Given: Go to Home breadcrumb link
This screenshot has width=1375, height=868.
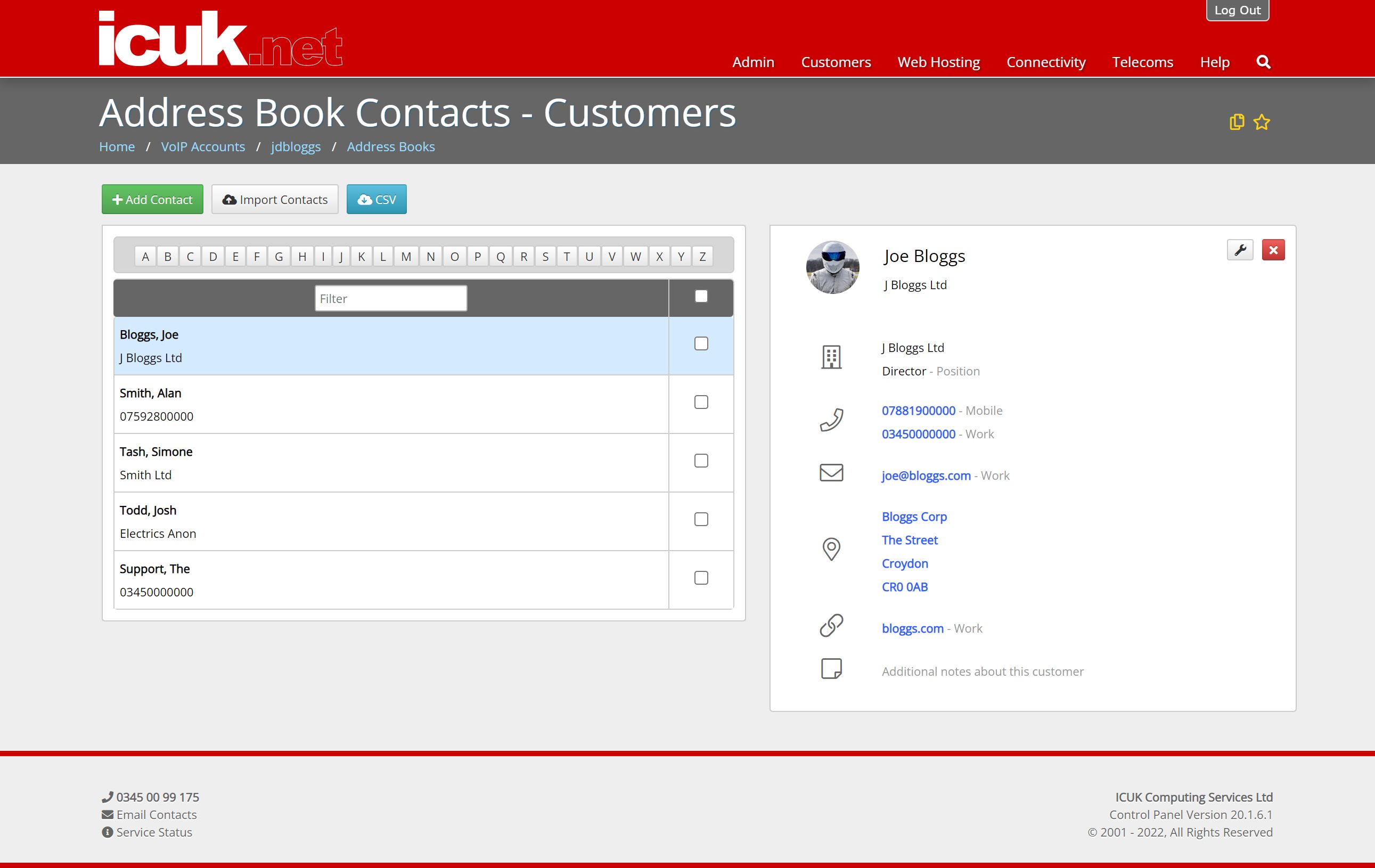Looking at the screenshot, I should click(x=117, y=147).
